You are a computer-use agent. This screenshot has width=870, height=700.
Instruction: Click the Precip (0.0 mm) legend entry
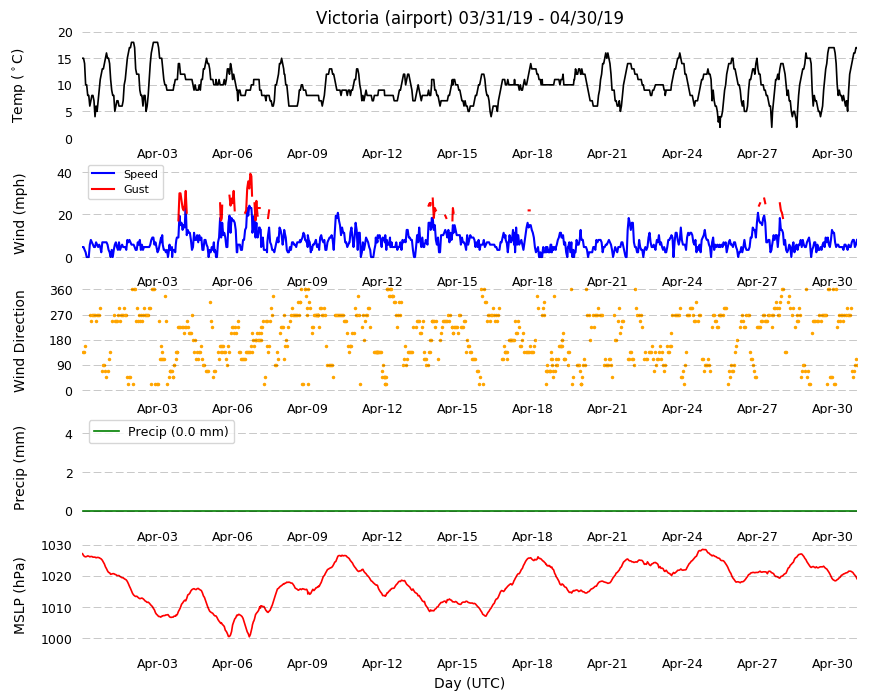162,432
